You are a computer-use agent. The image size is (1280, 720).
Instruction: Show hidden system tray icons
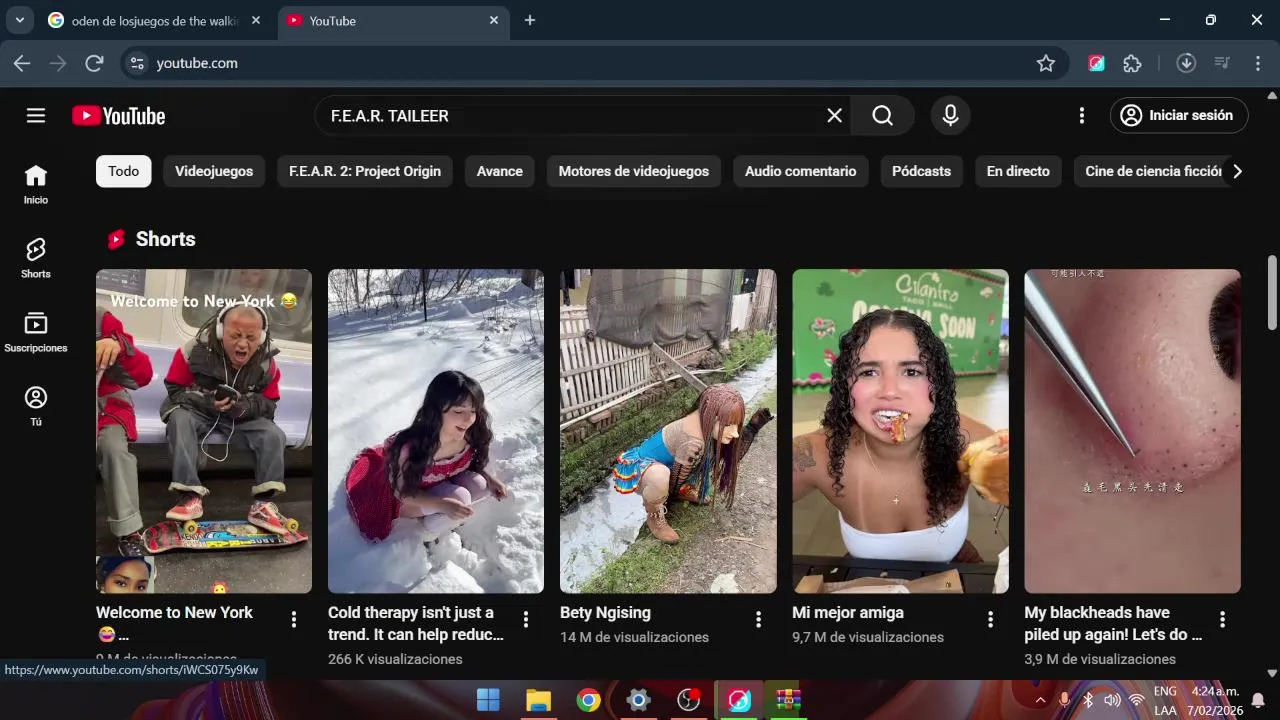click(1040, 700)
